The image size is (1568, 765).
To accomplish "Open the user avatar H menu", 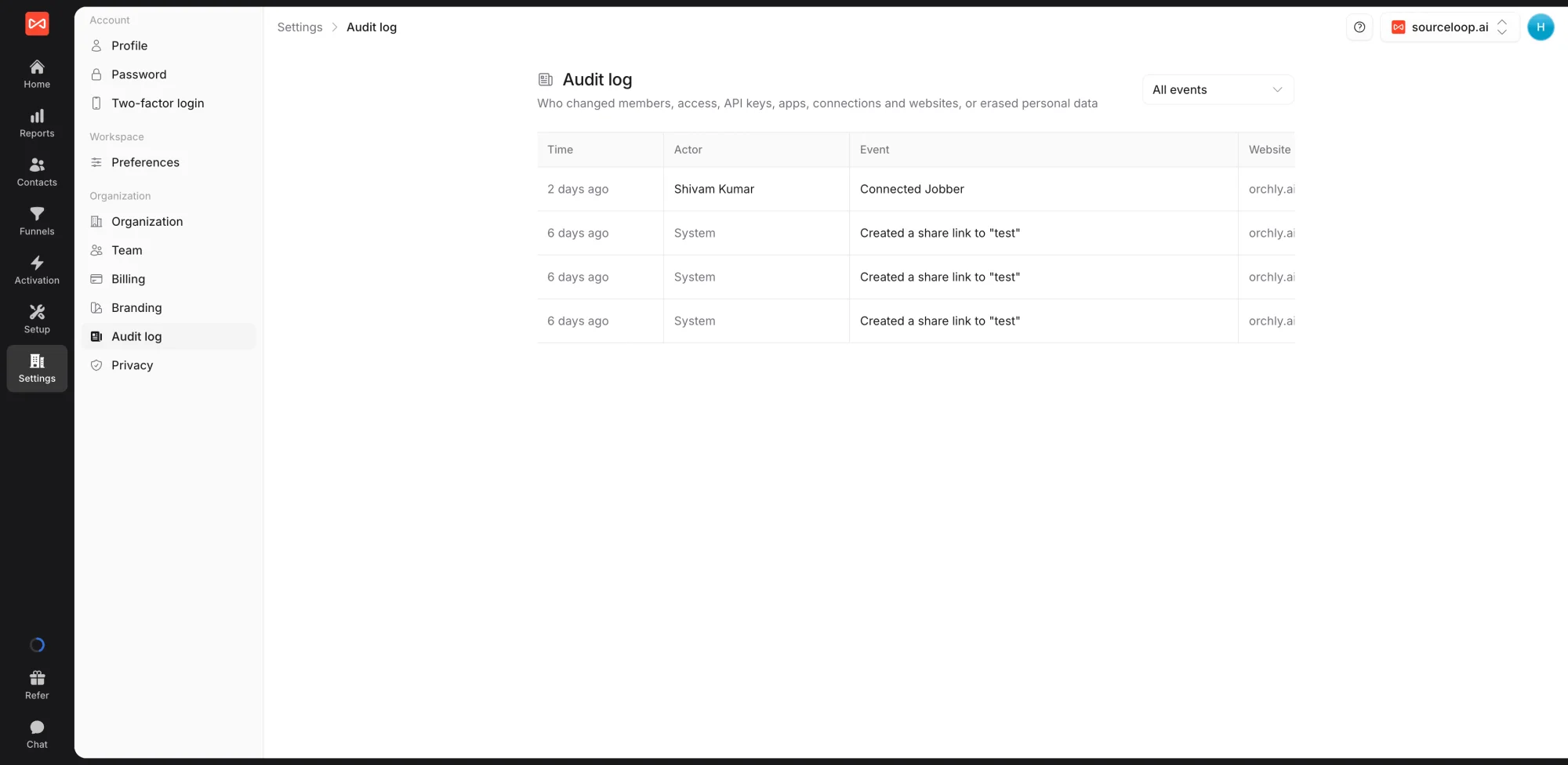I will coord(1541,27).
